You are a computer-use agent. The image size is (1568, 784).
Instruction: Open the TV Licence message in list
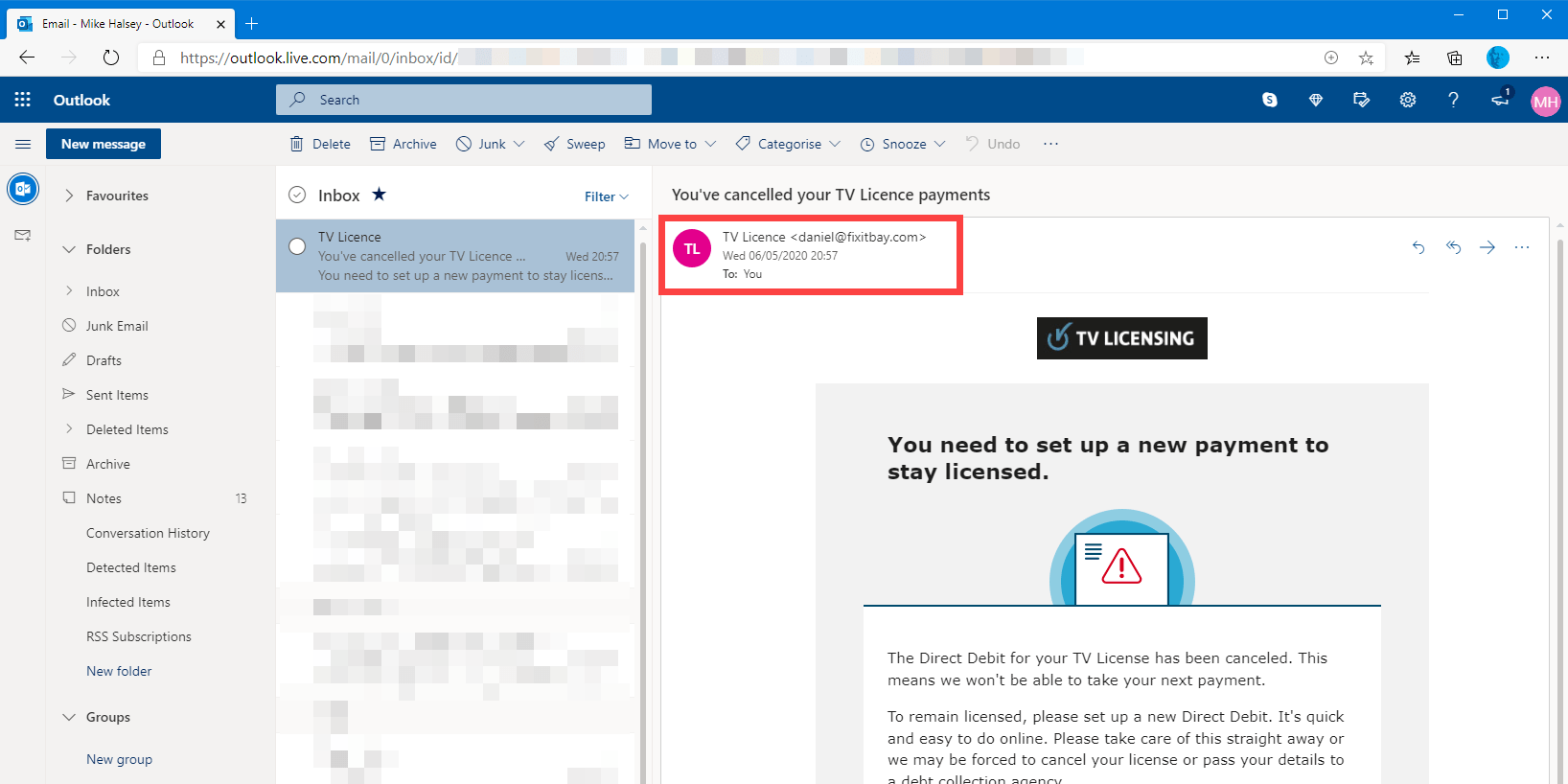tap(455, 256)
